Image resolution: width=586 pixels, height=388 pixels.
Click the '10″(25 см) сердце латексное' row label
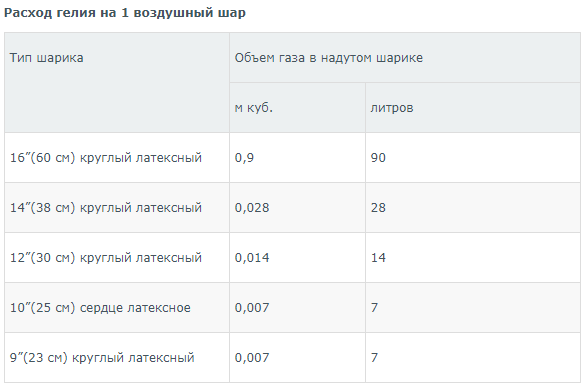tap(100, 308)
